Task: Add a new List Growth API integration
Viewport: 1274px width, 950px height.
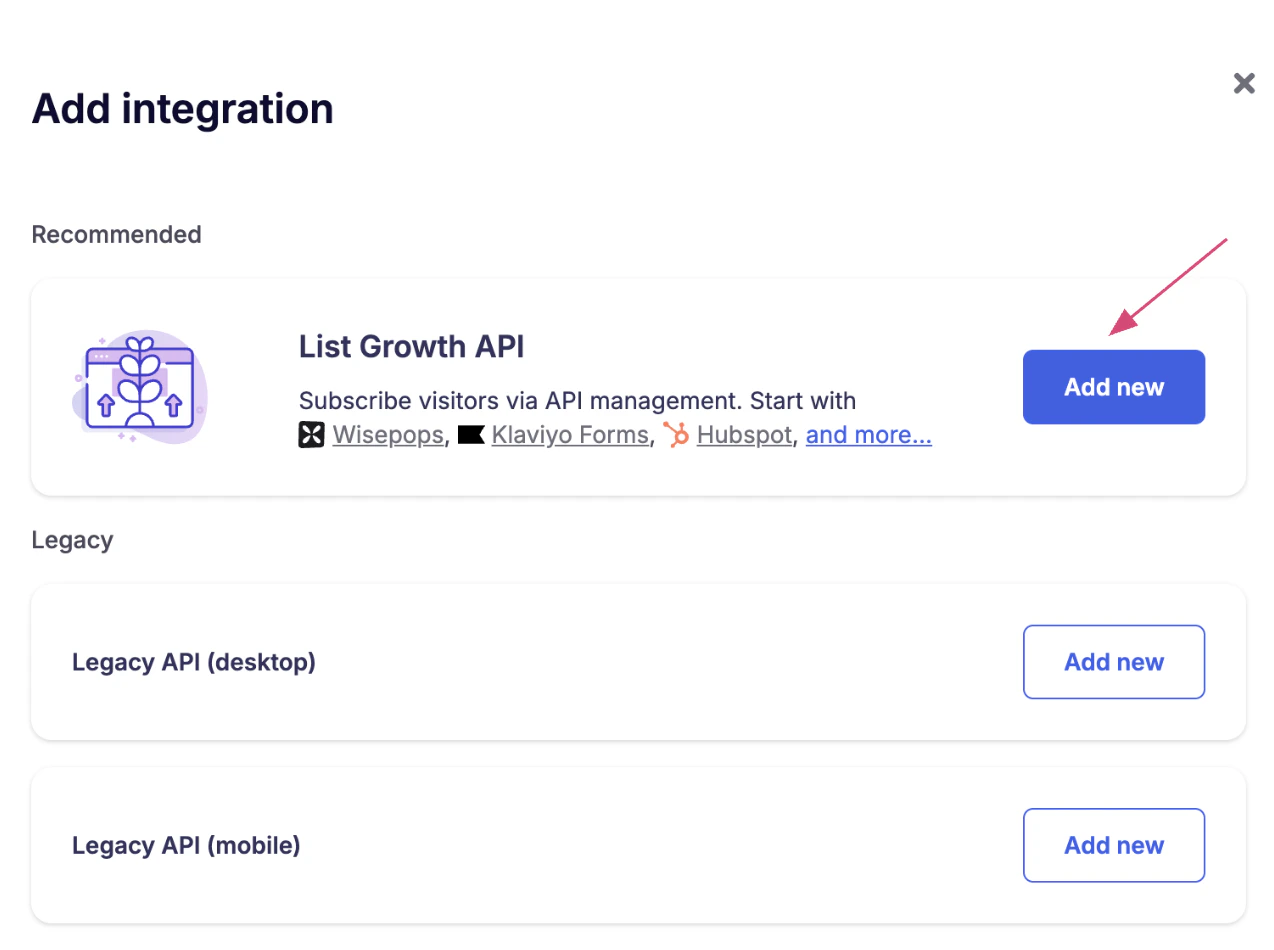Action: 1113,387
